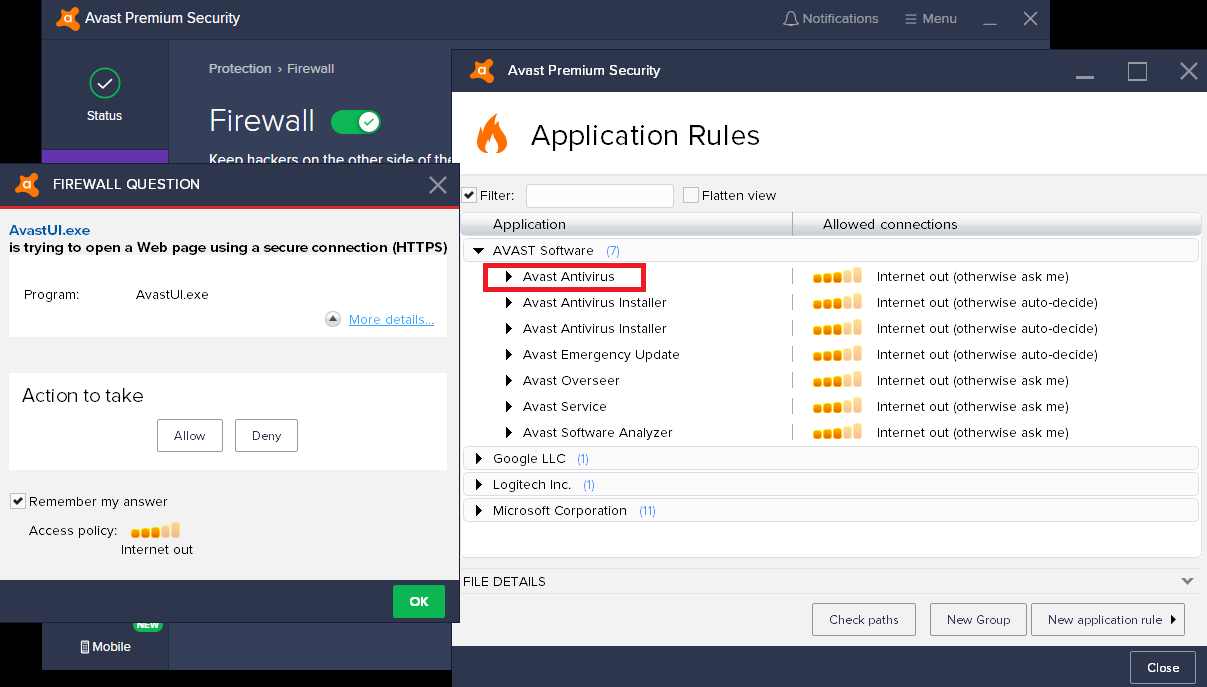Click the Mobile phone icon in sidebar
The width and height of the screenshot is (1207, 687).
(85, 647)
